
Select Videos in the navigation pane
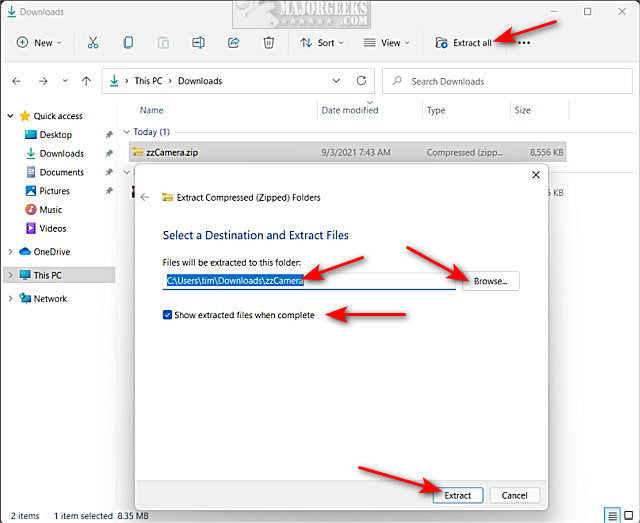pyautogui.click(x=53, y=228)
